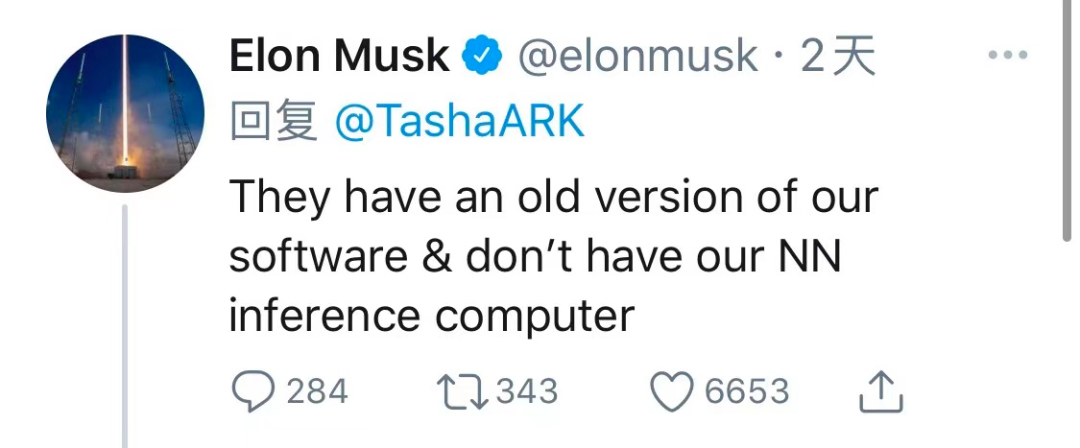Retweet using the arrows icon
This screenshot has height=448, width=1080.
click(462, 391)
